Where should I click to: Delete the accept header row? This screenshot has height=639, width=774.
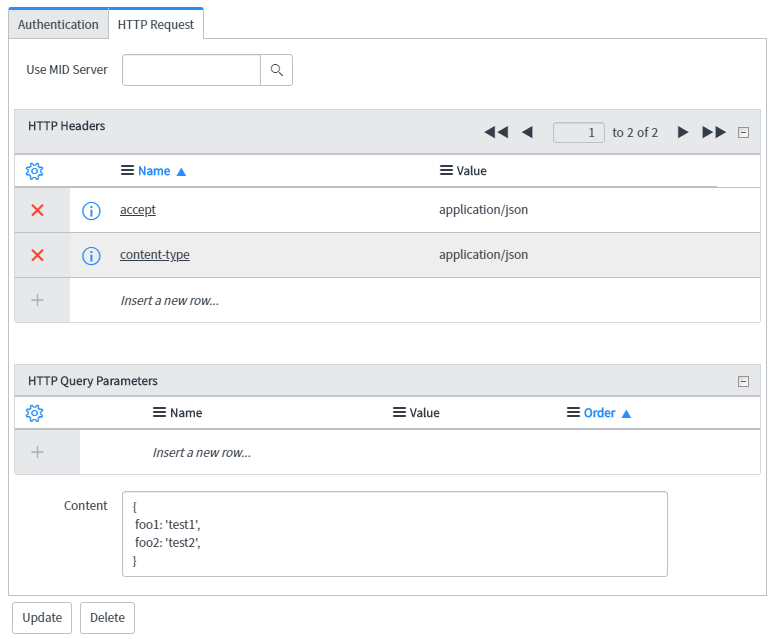[38, 210]
